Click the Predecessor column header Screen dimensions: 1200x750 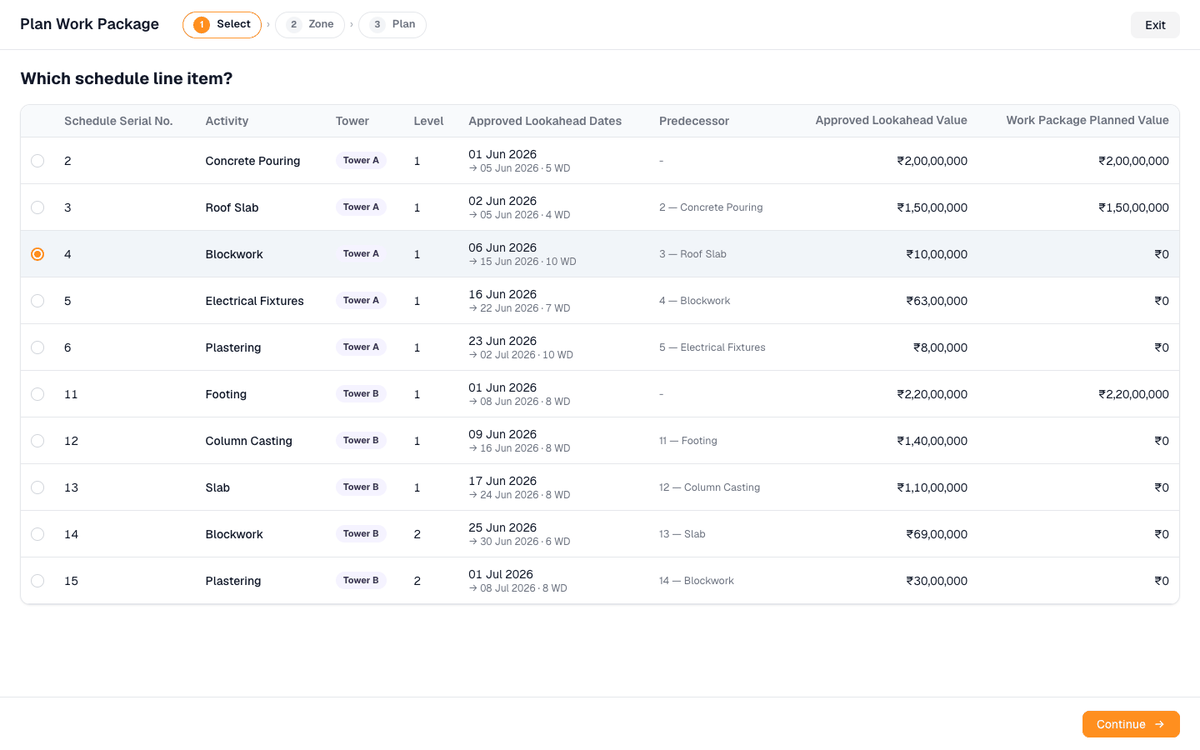(x=694, y=121)
